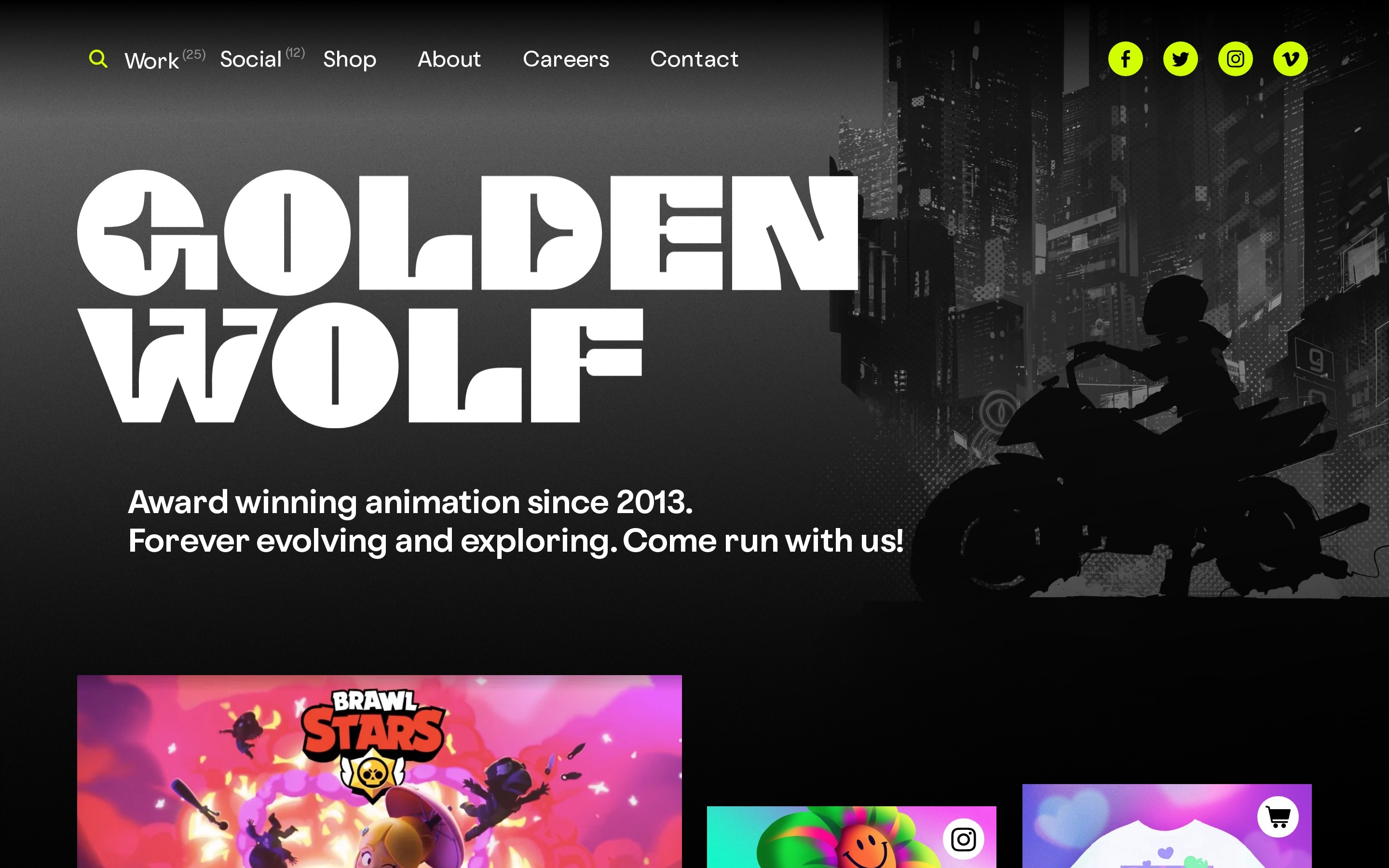Viewport: 1389px width, 868px height.
Task: Navigate to the About page
Action: pos(449,59)
